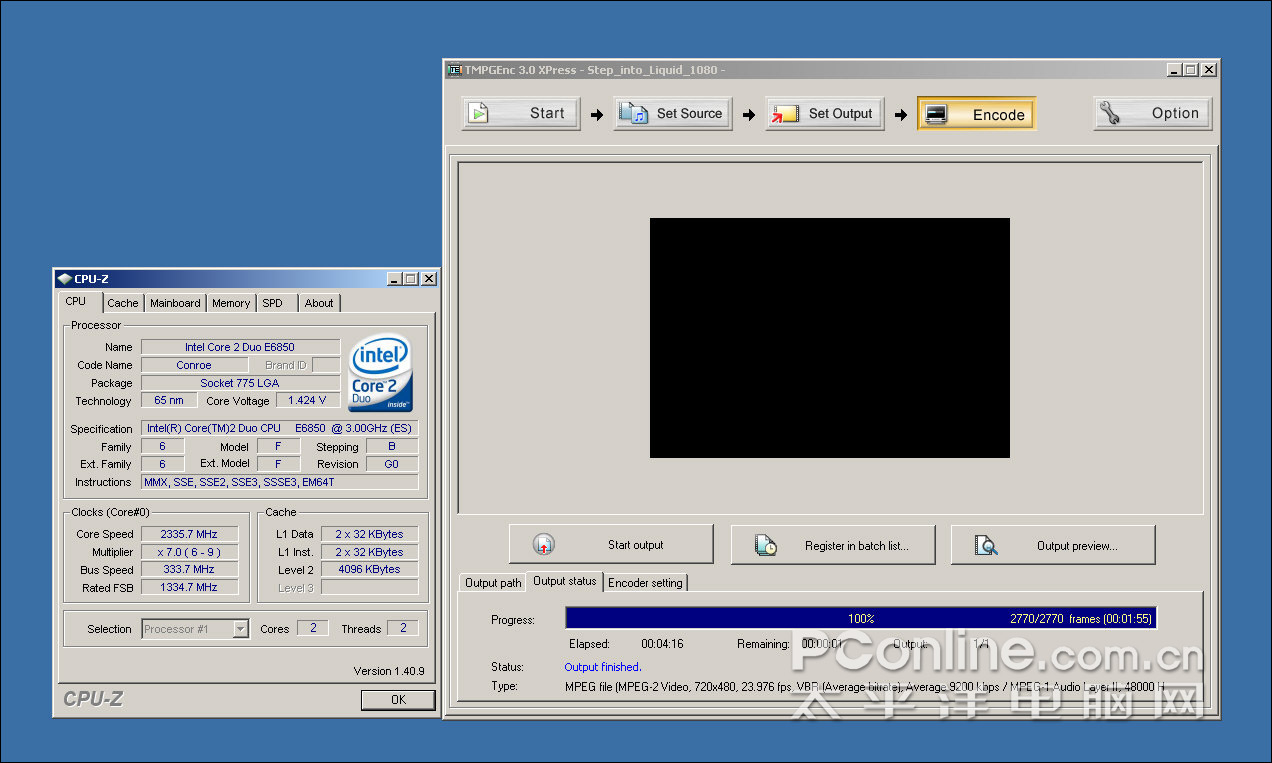Select the Output status tab

[565, 581]
